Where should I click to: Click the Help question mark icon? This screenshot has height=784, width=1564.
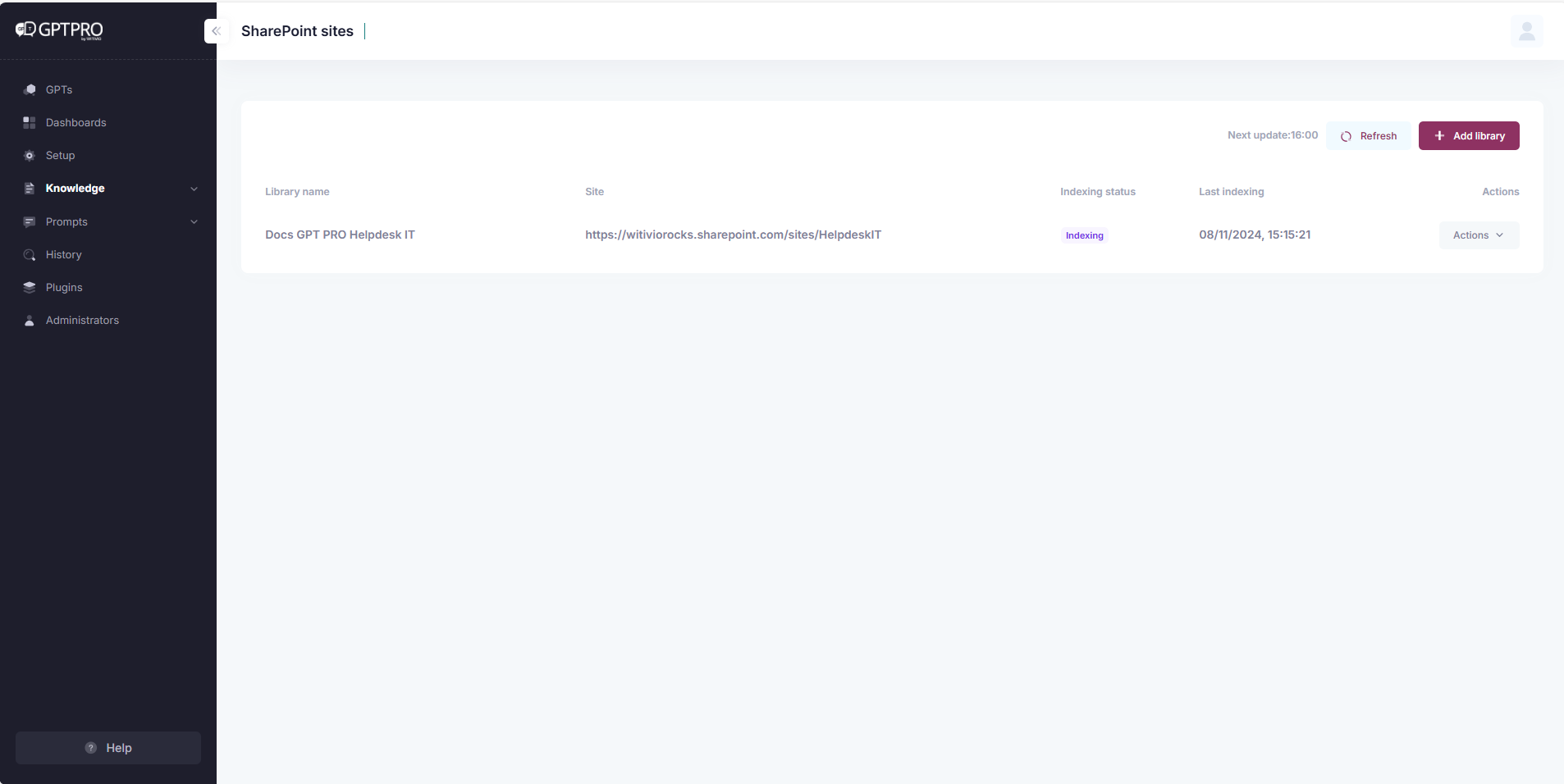click(x=89, y=747)
